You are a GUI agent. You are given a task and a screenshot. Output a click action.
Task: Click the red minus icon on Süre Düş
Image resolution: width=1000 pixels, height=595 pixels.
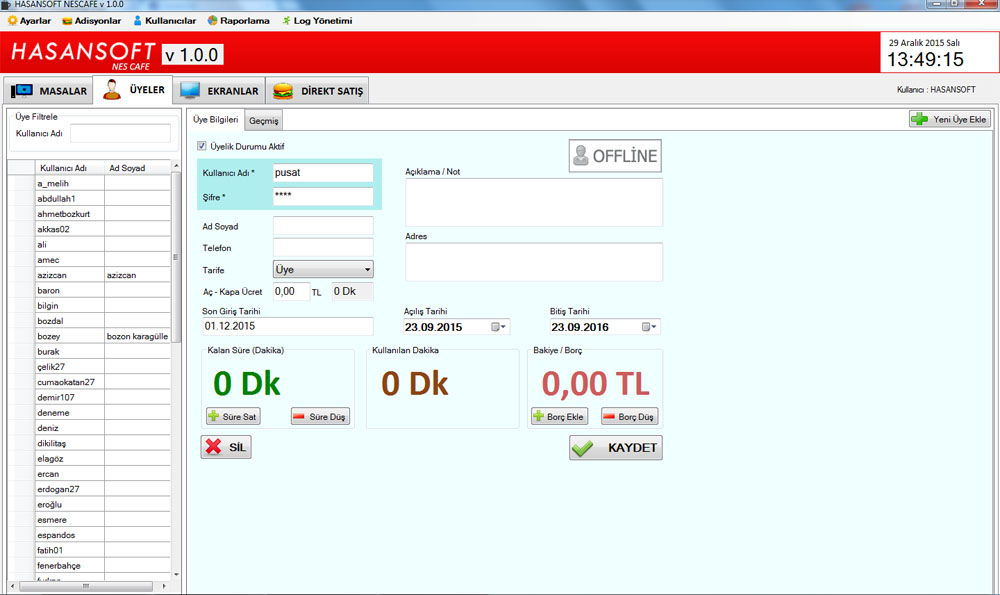coord(298,416)
